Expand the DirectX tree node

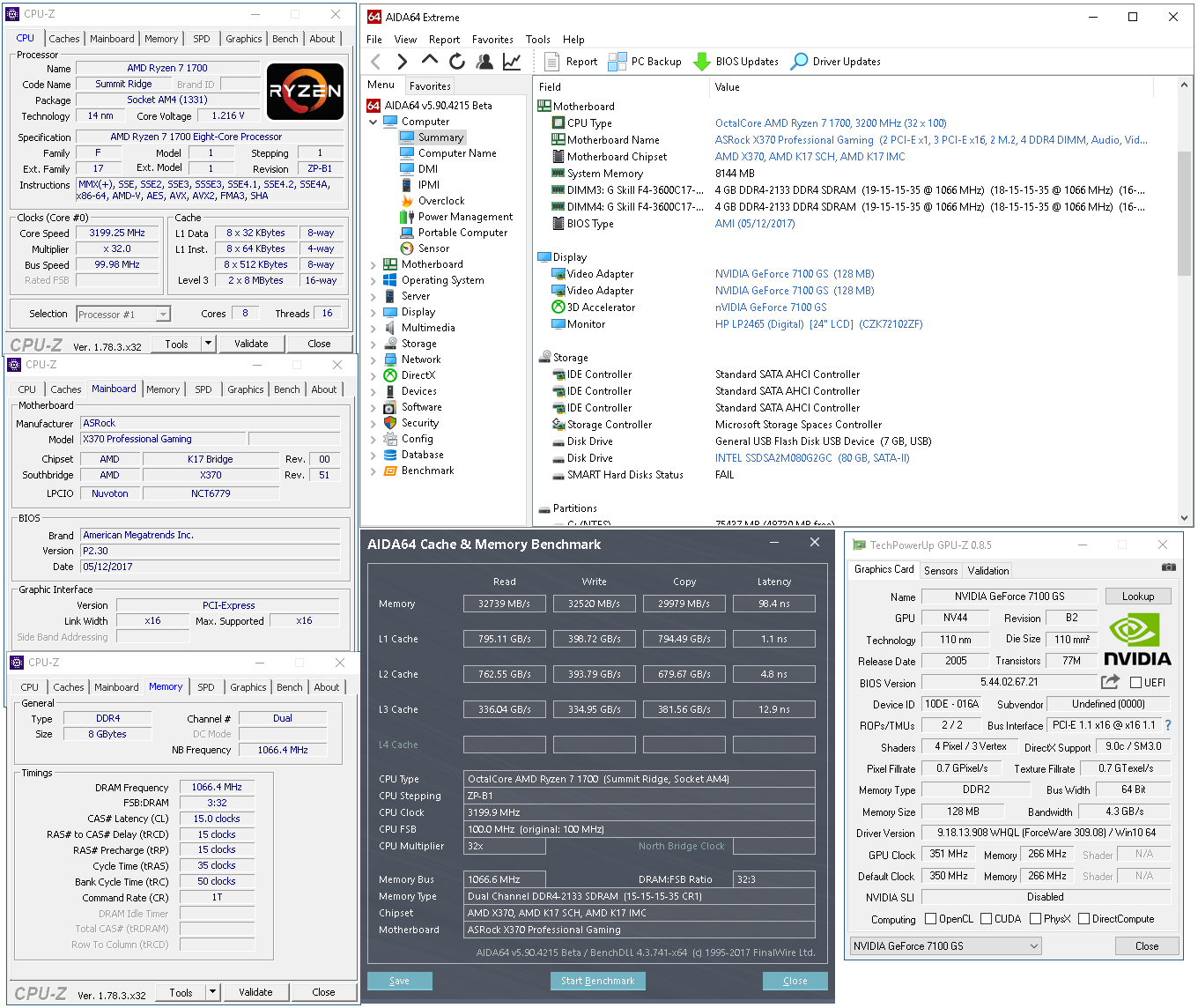[373, 375]
